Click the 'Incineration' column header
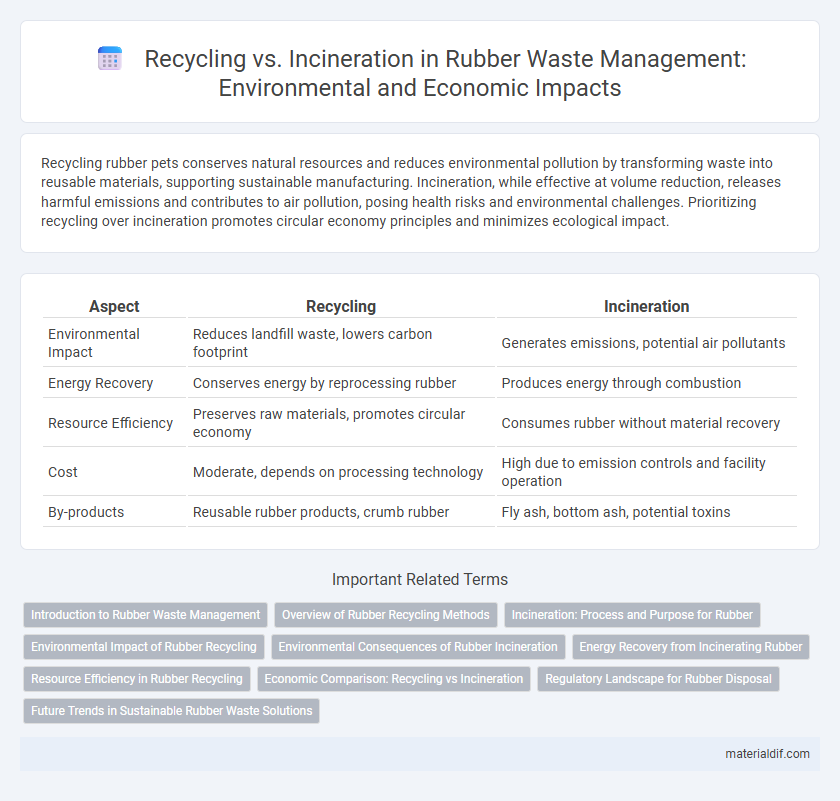The width and height of the screenshot is (840, 801). [647, 306]
